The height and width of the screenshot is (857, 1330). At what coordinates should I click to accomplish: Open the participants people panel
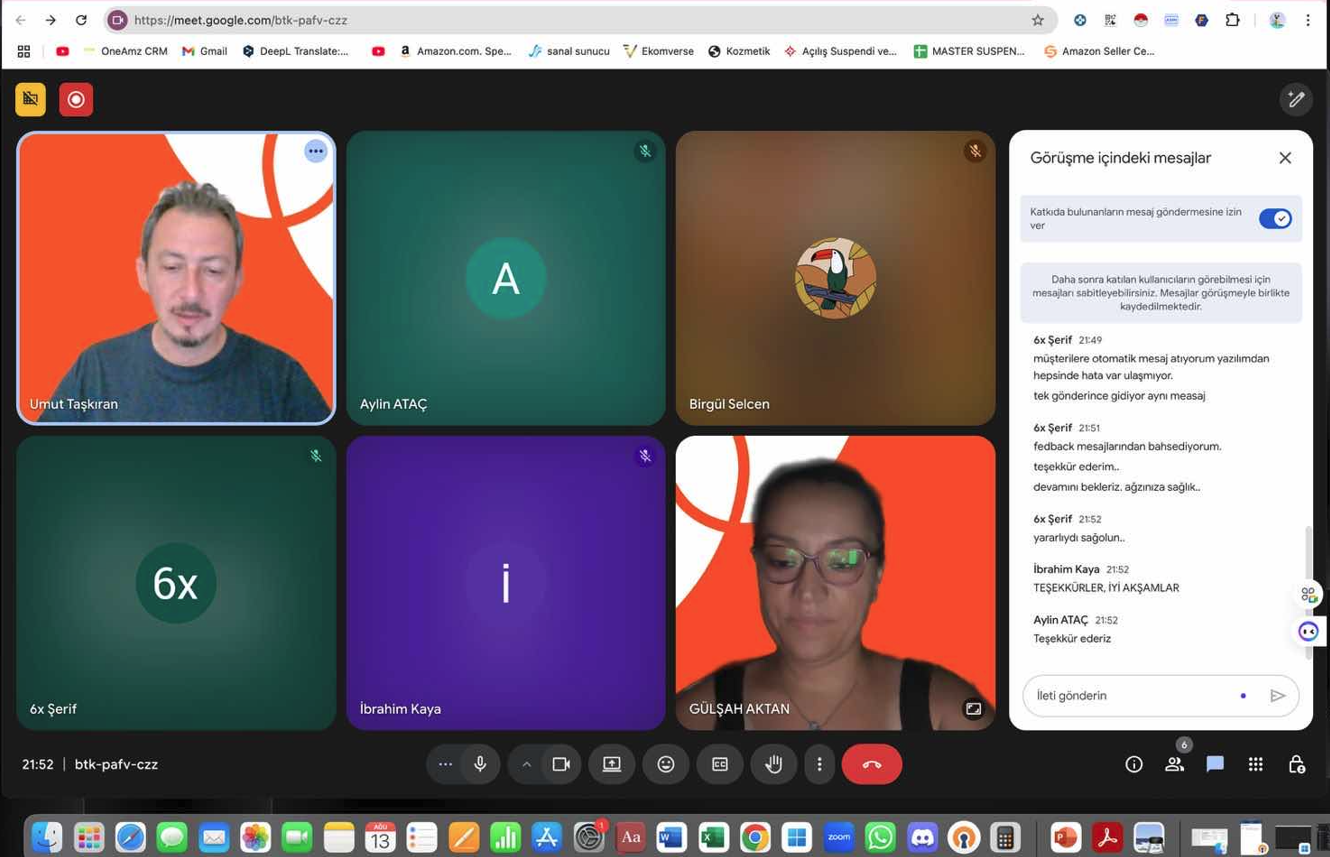pyautogui.click(x=1175, y=764)
